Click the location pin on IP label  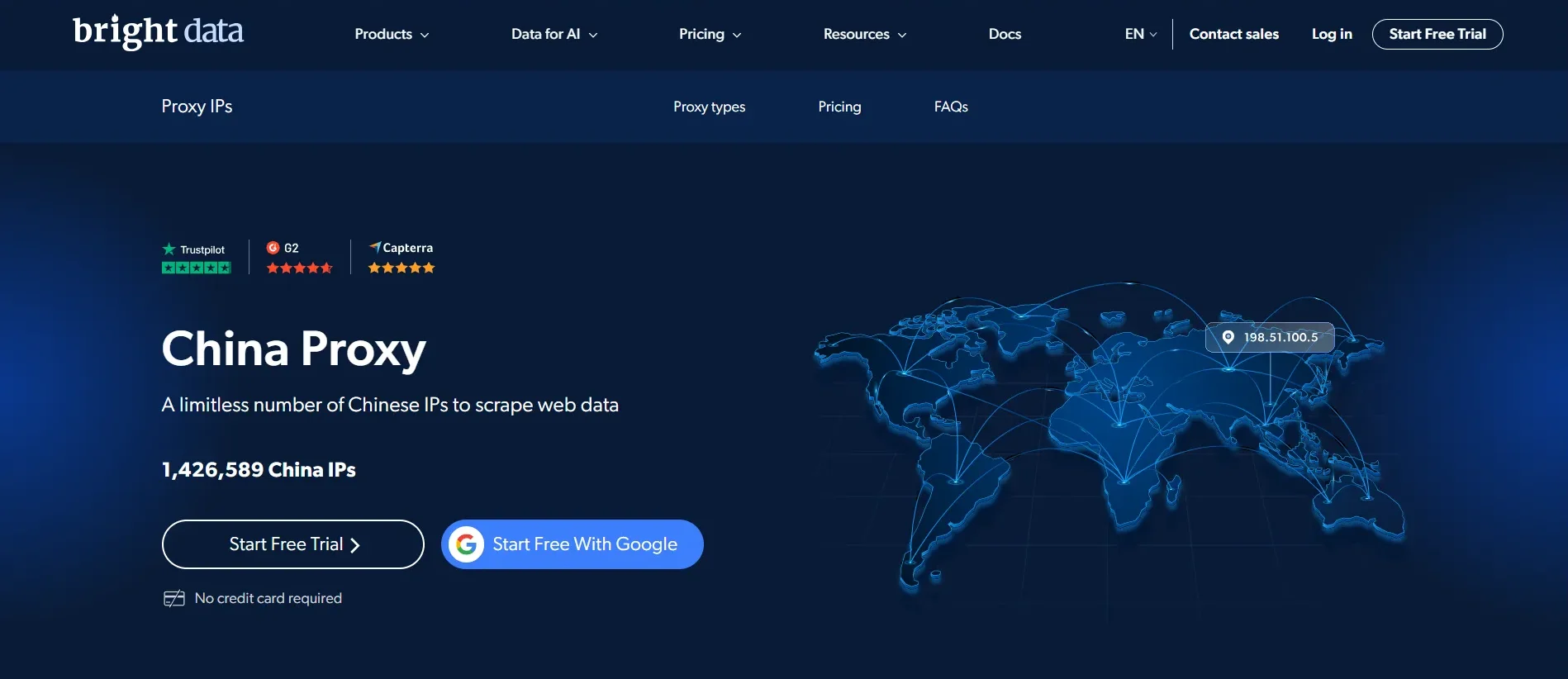tap(1228, 337)
